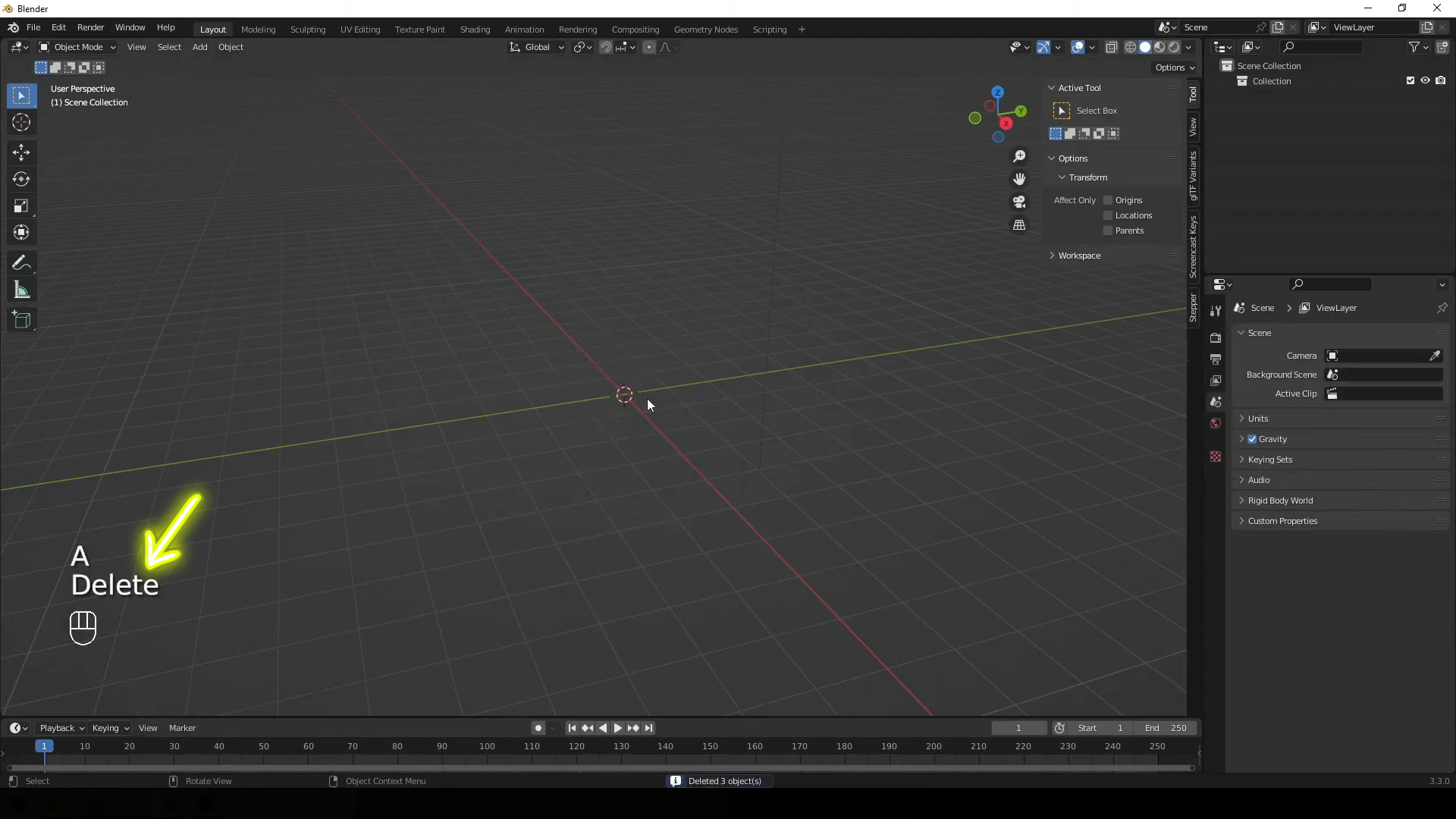
Task: Open the Add menu in viewport
Action: [x=199, y=47]
